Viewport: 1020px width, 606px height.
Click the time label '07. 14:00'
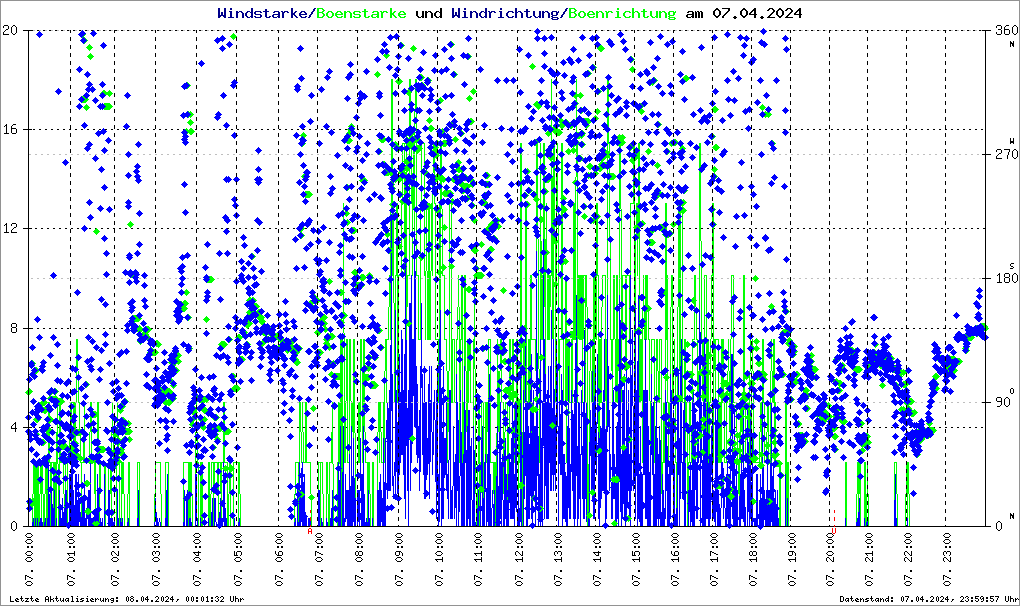coord(597,560)
